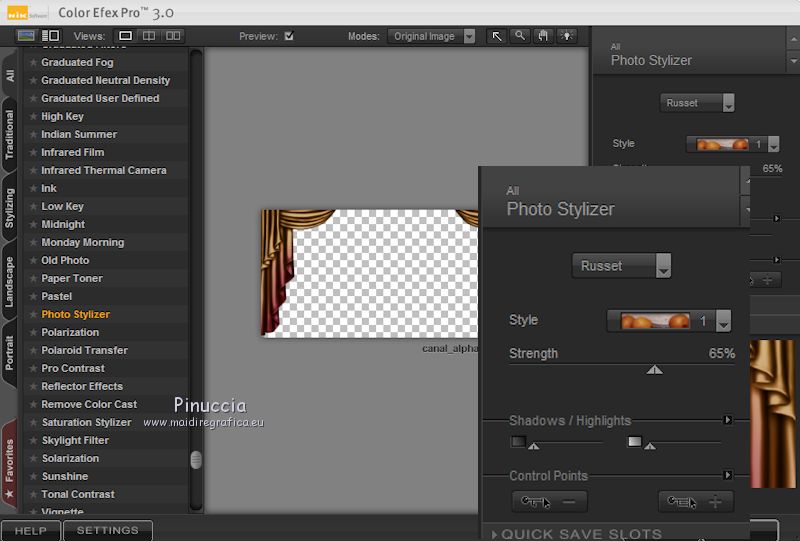The image size is (800, 541).
Task: Select split preview view icon
Action: pyautogui.click(x=149, y=36)
